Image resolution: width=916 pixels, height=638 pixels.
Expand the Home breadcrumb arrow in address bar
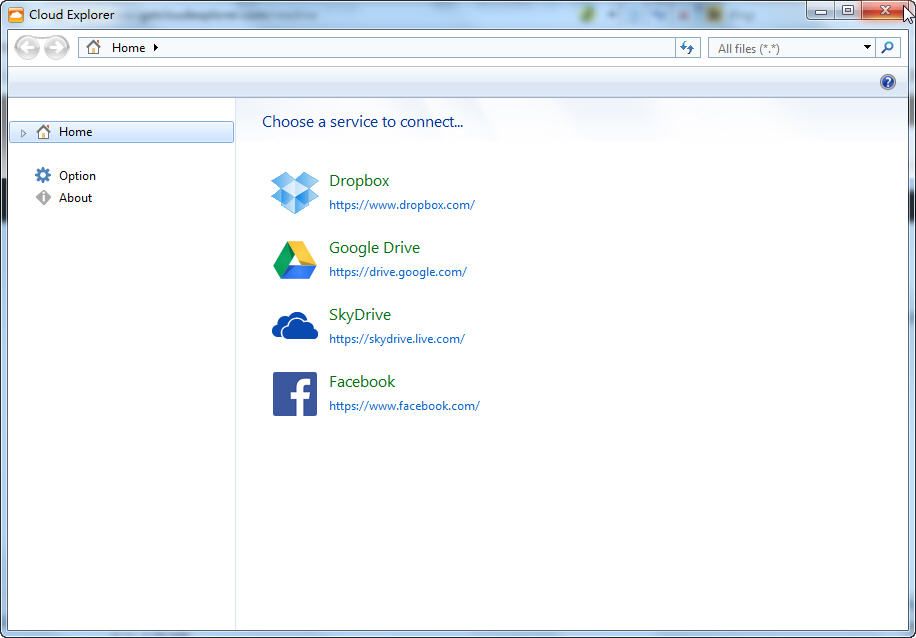click(156, 48)
